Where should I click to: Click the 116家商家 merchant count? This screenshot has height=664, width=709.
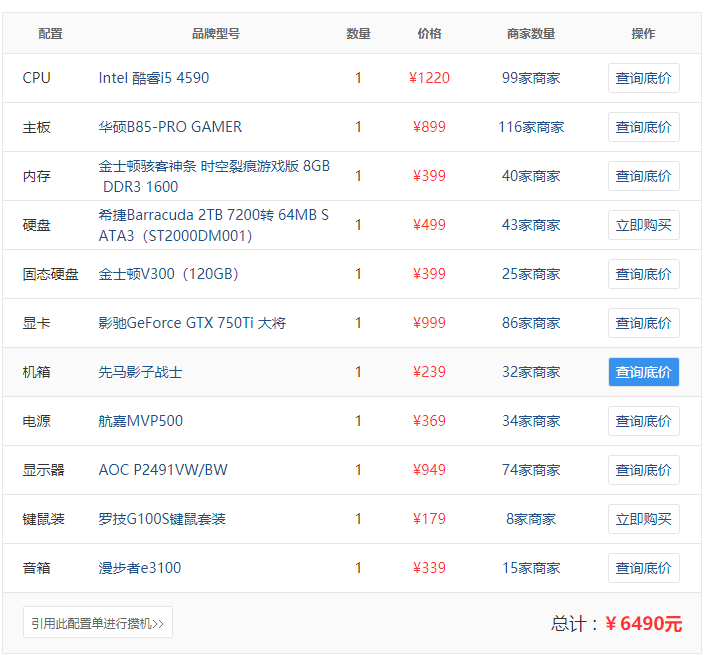(x=531, y=127)
